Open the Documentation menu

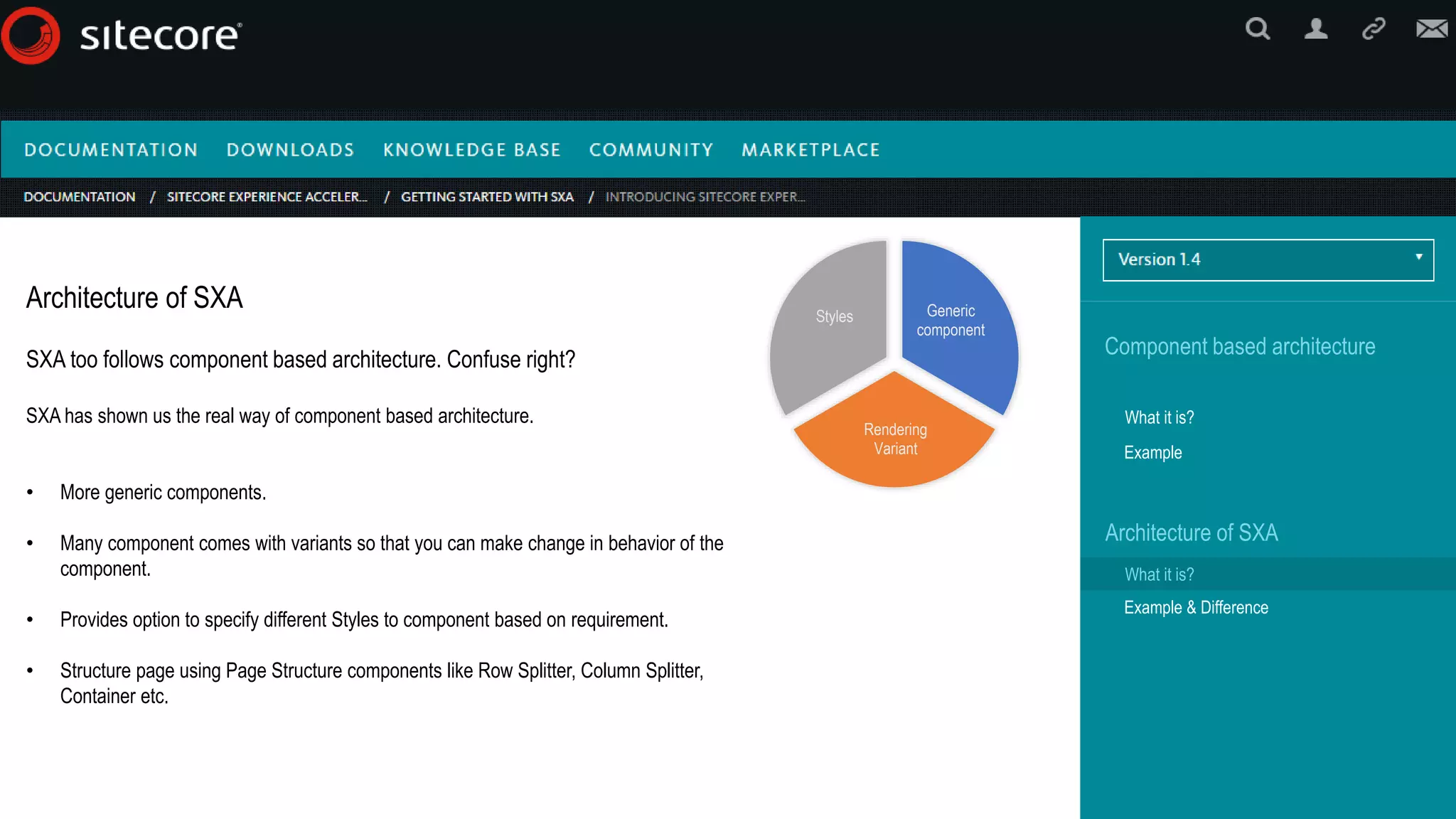tap(111, 150)
